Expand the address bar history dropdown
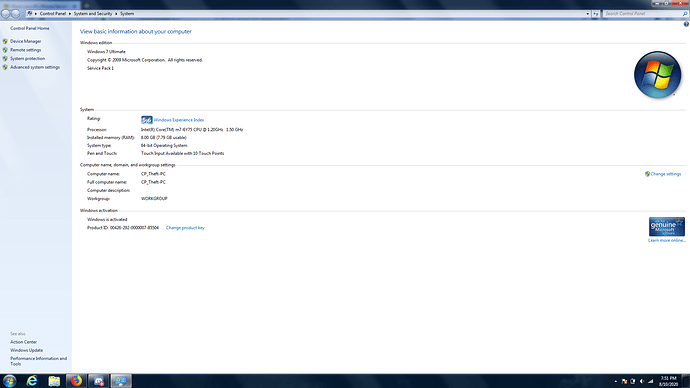 587,14
